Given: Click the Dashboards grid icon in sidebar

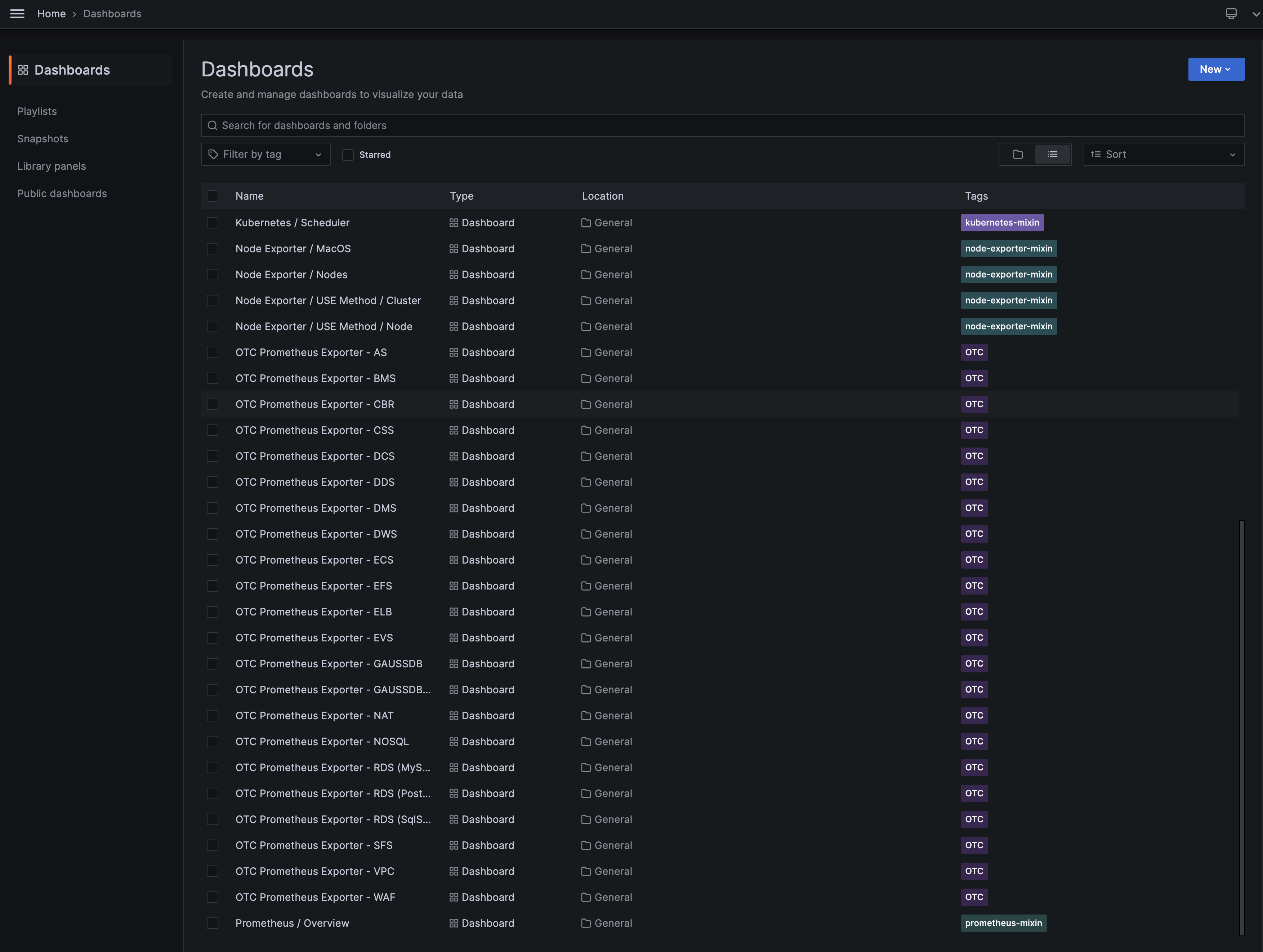Looking at the screenshot, I should pyautogui.click(x=23, y=70).
